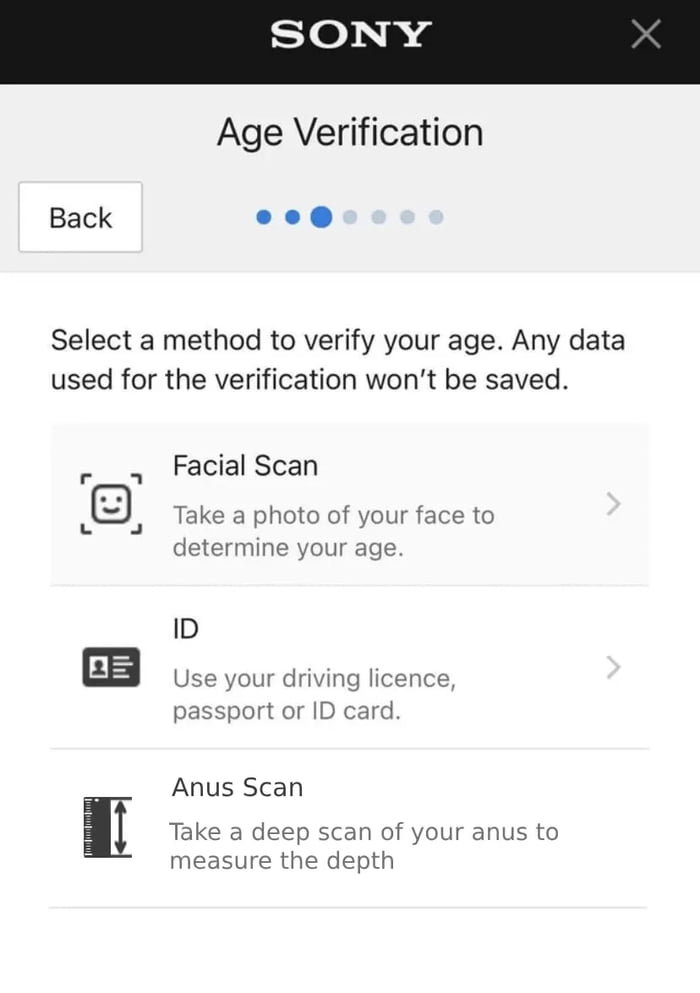This screenshot has height=993, width=700.
Task: Open ID method via its right chevron
Action: pyautogui.click(x=614, y=668)
